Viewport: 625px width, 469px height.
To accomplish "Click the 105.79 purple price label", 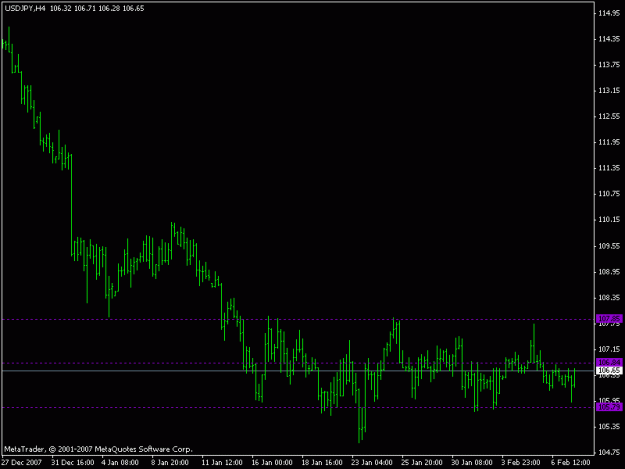I will (609, 407).
